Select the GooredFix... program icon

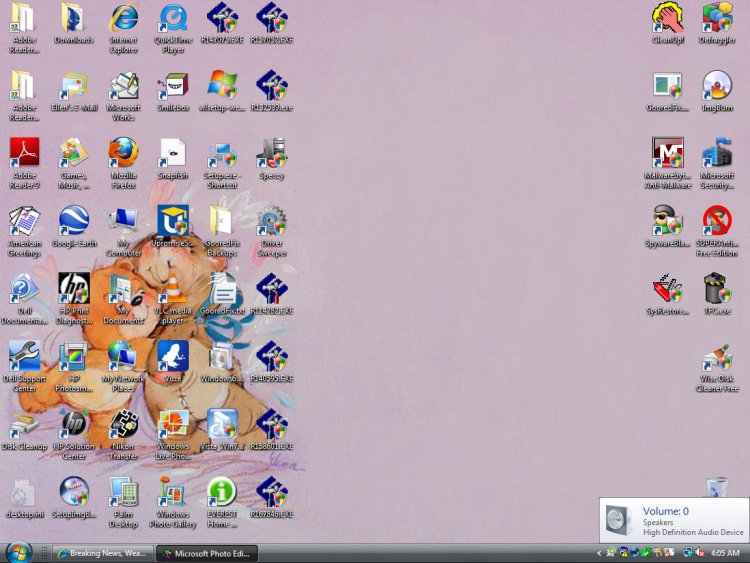pos(668,91)
